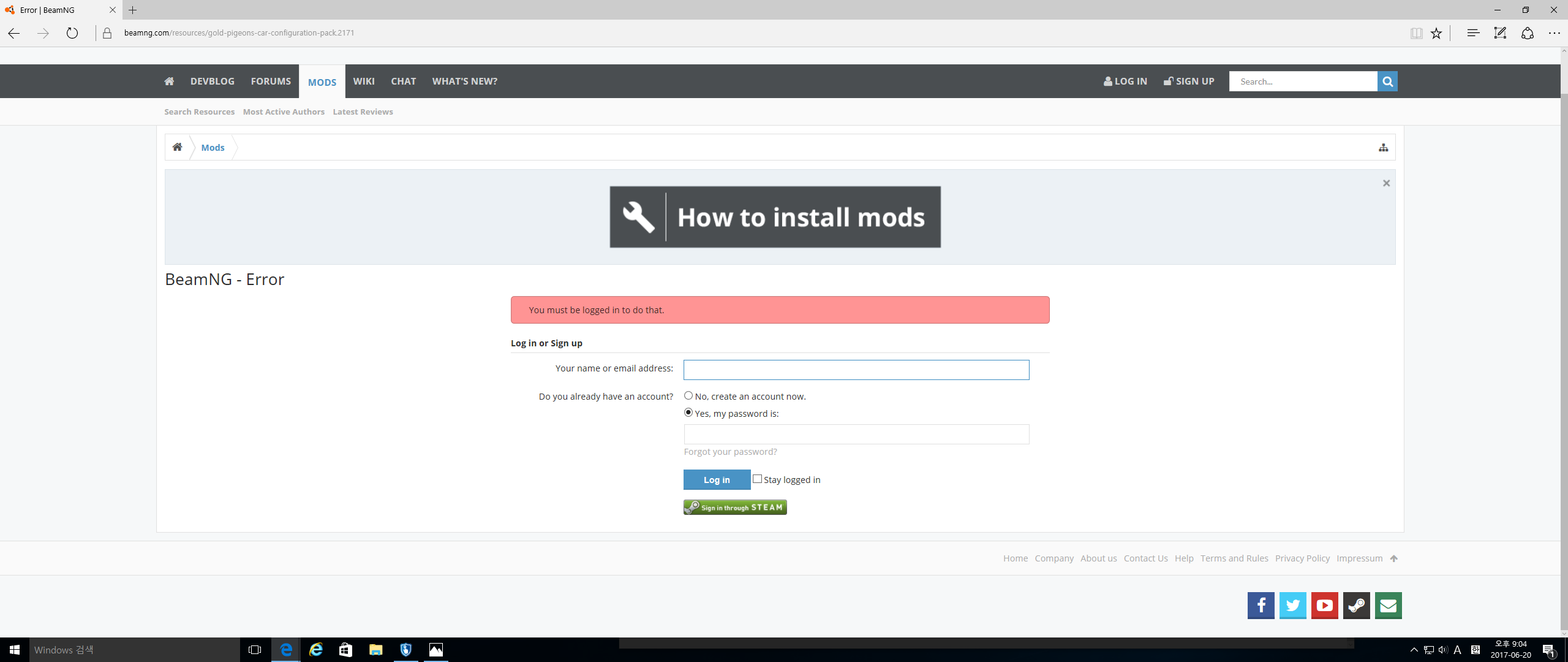Viewport: 1568px width, 662px height.
Task: Click SIGN UP in the header
Action: coord(1189,81)
